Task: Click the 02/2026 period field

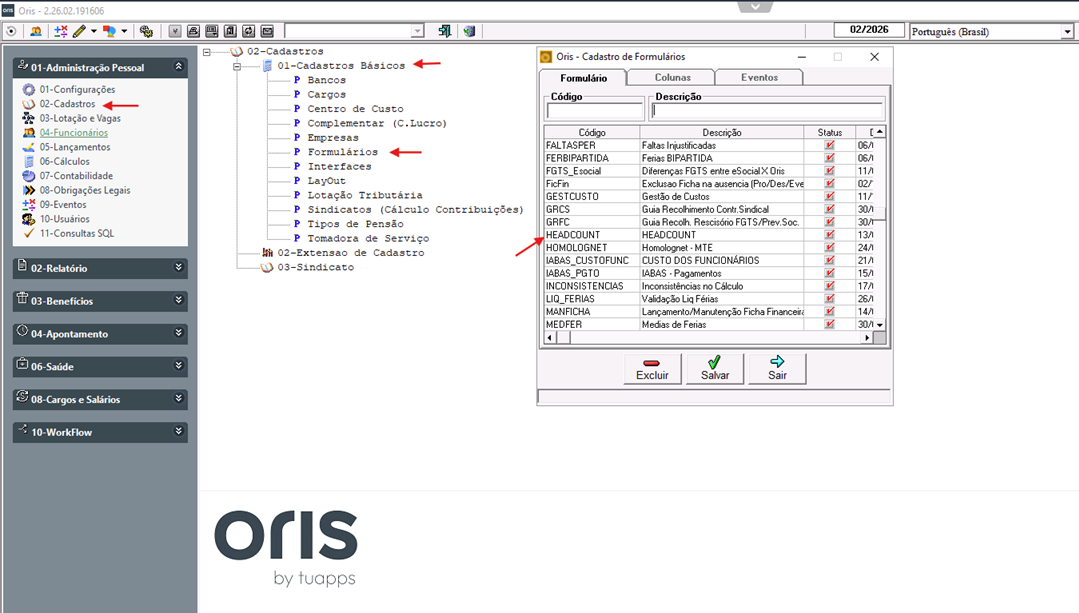Action: point(869,30)
